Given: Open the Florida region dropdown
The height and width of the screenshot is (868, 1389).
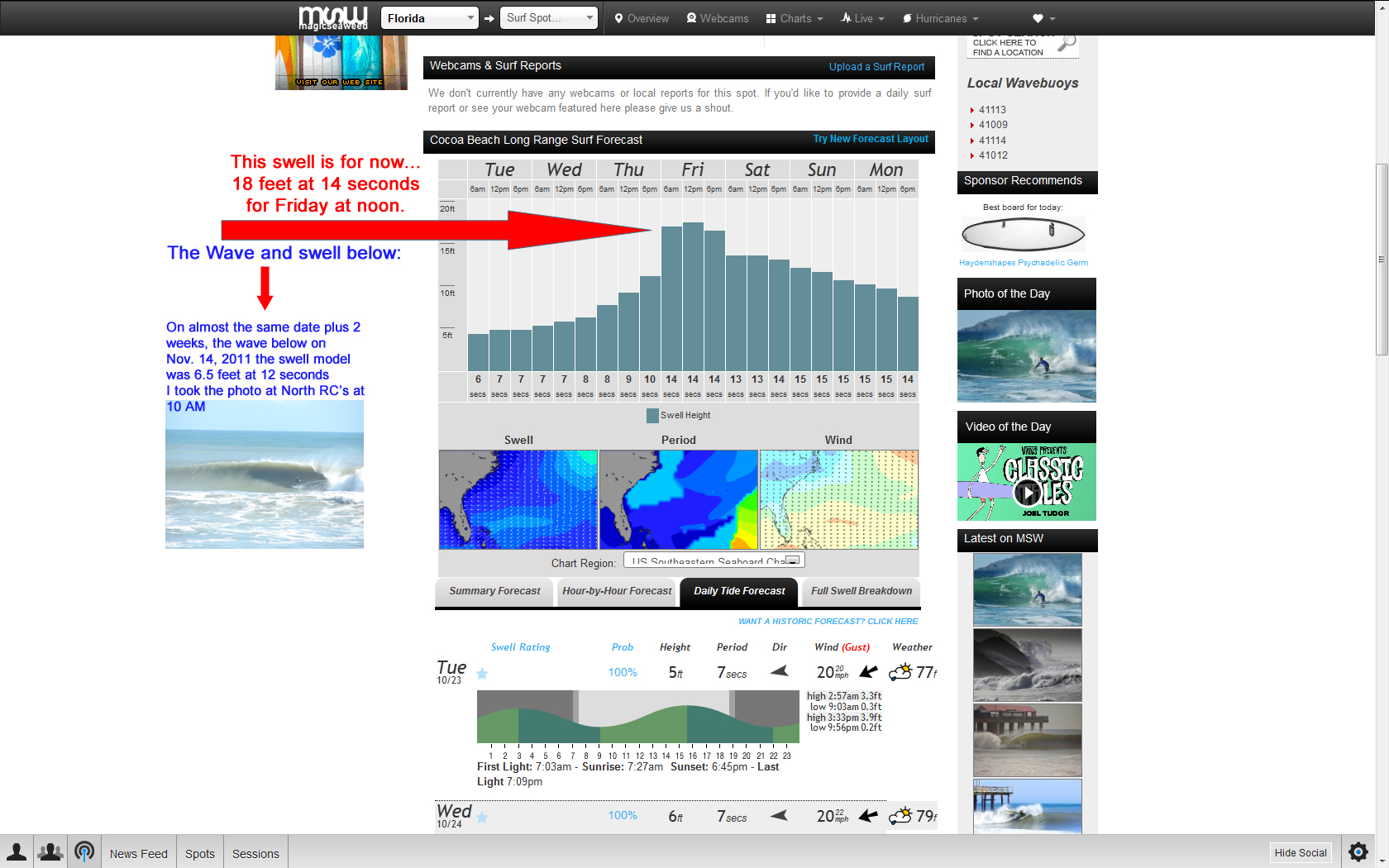Looking at the screenshot, I should (x=429, y=18).
